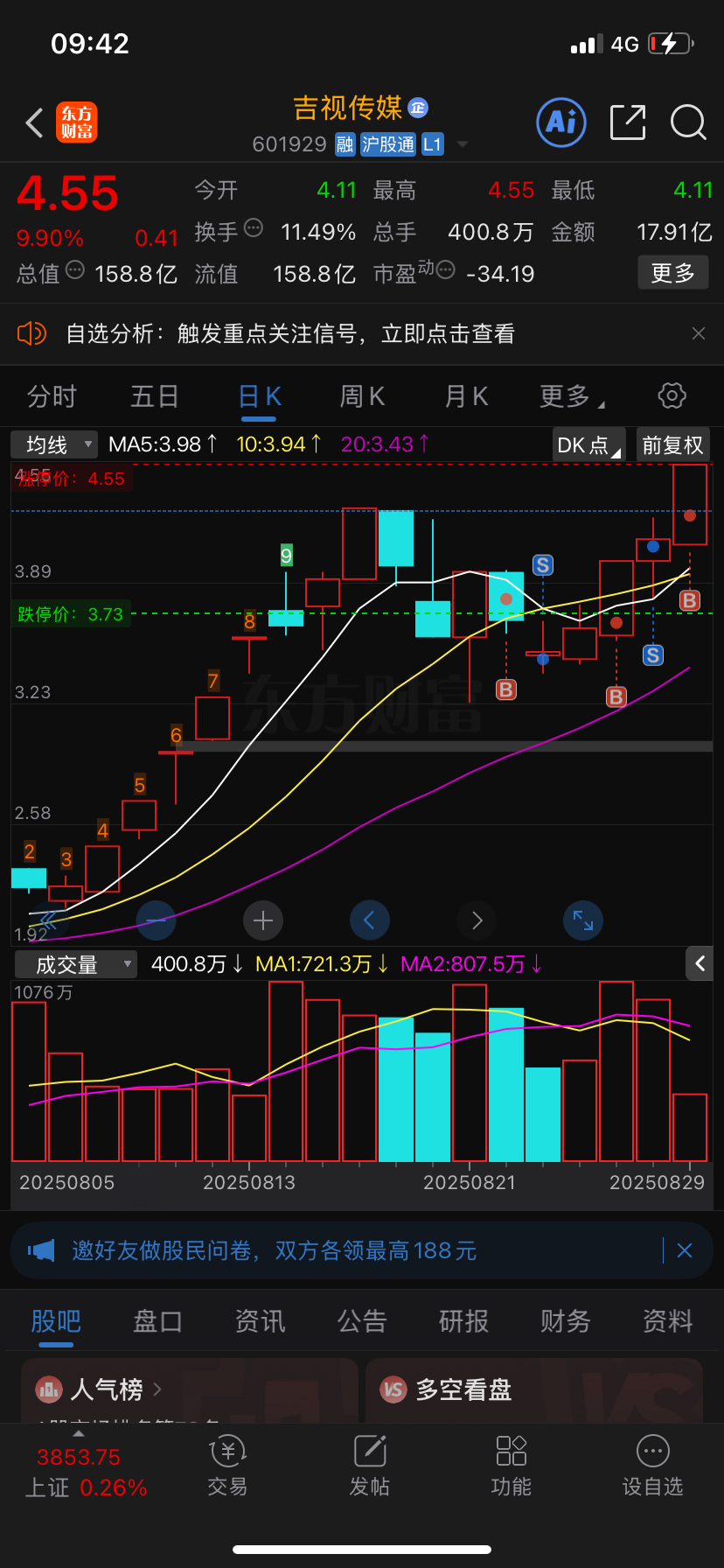Viewport: 724px width, 1568px height.
Task: Move chart left with left-arrow button
Action: click(370, 920)
